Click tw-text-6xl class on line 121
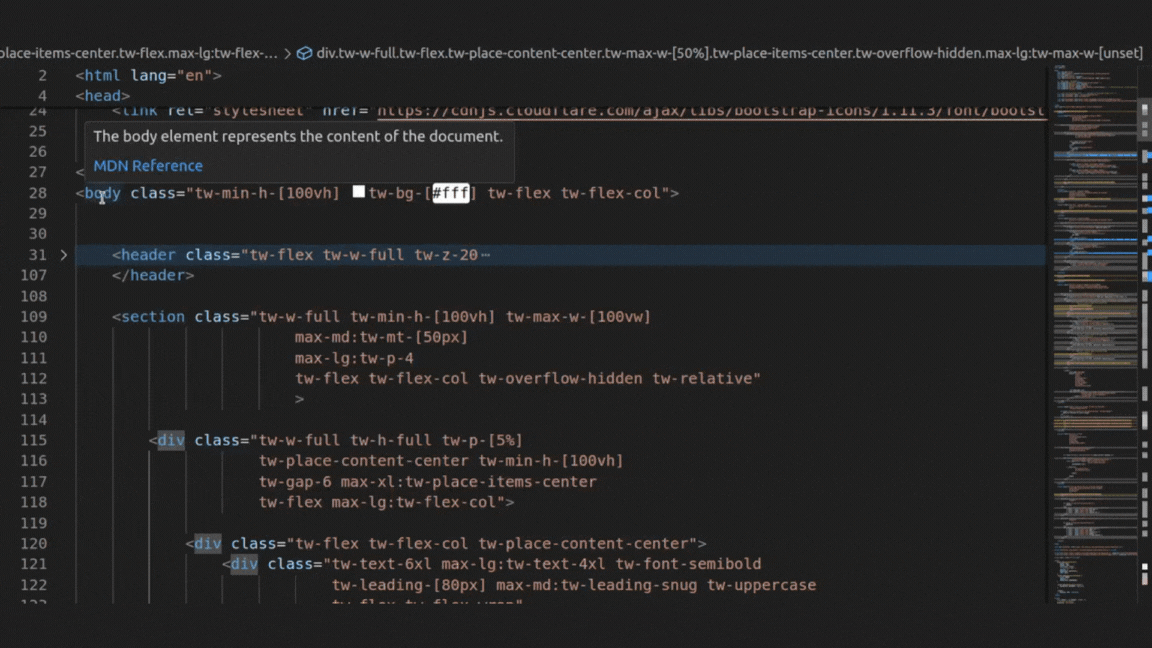1152x648 pixels. 382,564
